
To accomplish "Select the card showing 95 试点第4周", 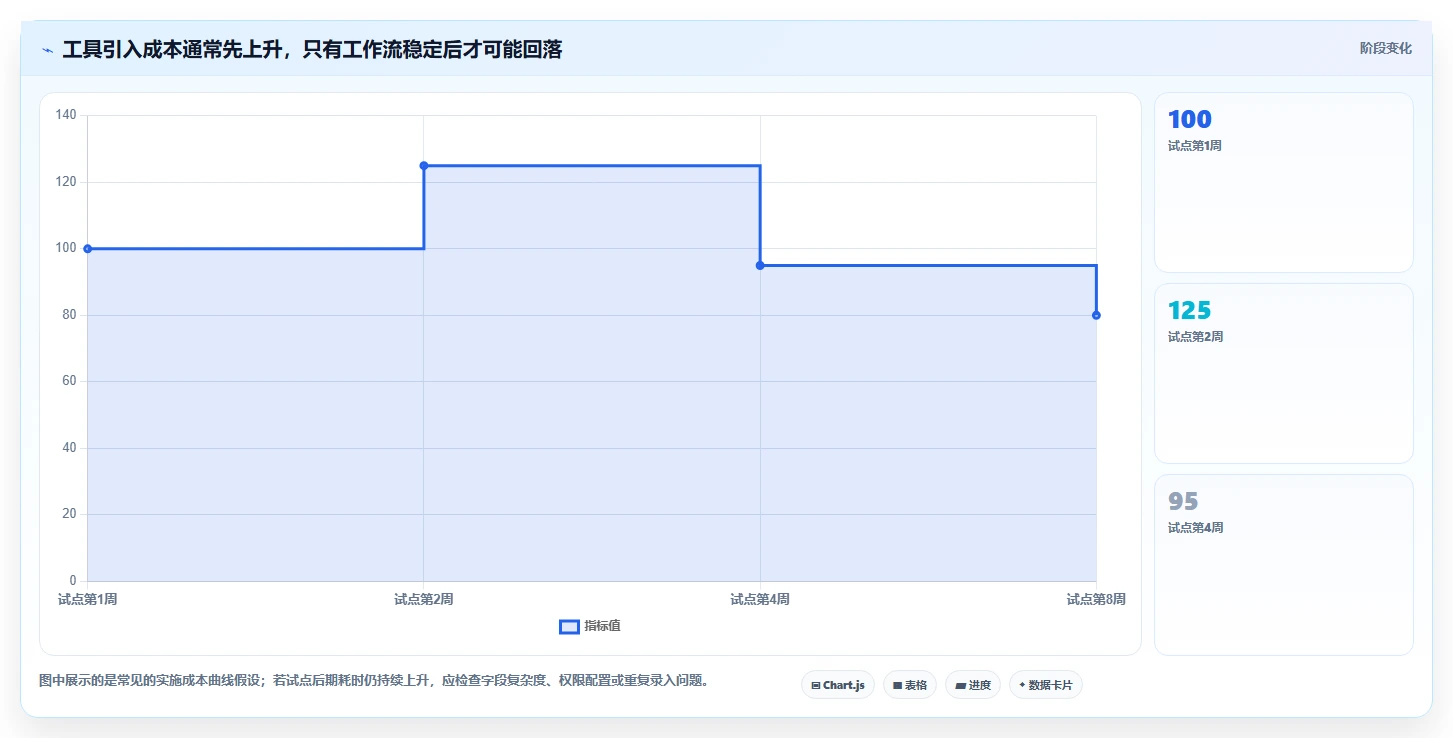I will click(x=1284, y=564).
